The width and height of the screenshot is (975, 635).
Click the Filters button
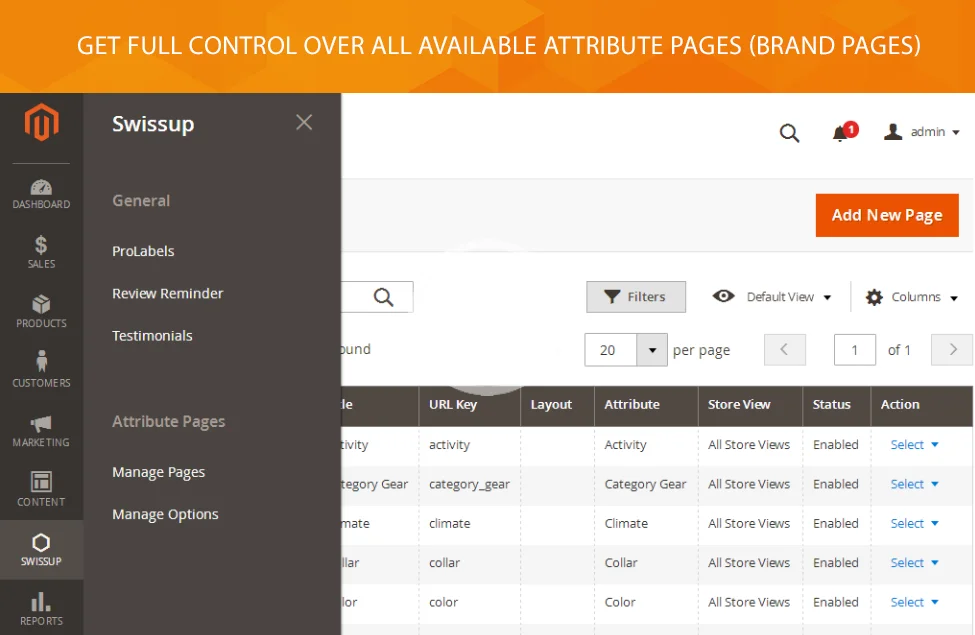636,297
